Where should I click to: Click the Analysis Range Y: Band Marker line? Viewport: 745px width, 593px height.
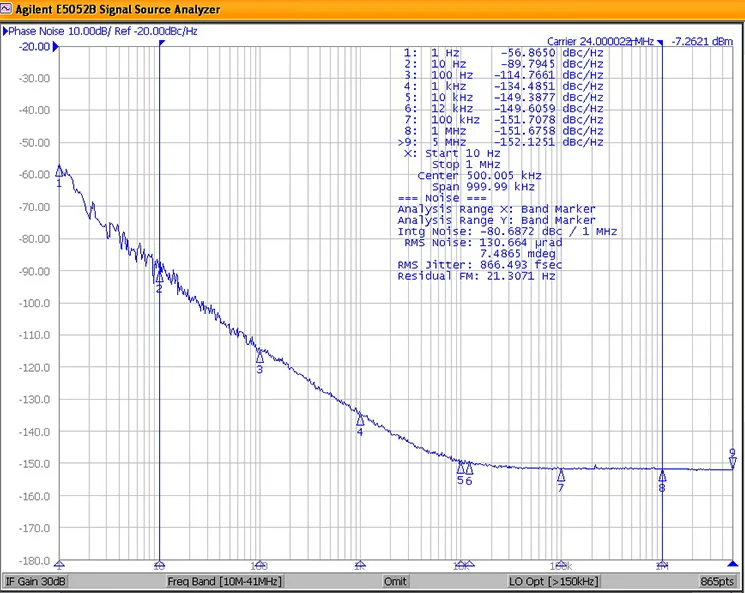[496, 220]
